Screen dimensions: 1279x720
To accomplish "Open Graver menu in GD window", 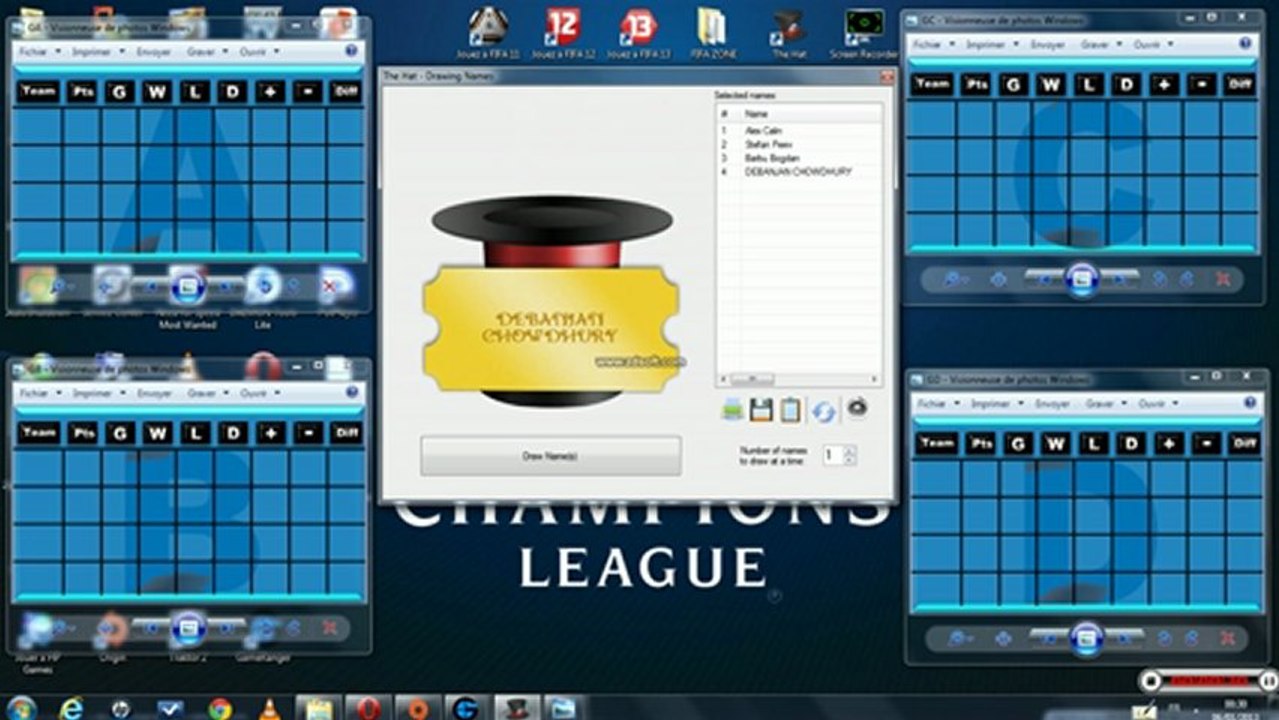I will point(1104,404).
